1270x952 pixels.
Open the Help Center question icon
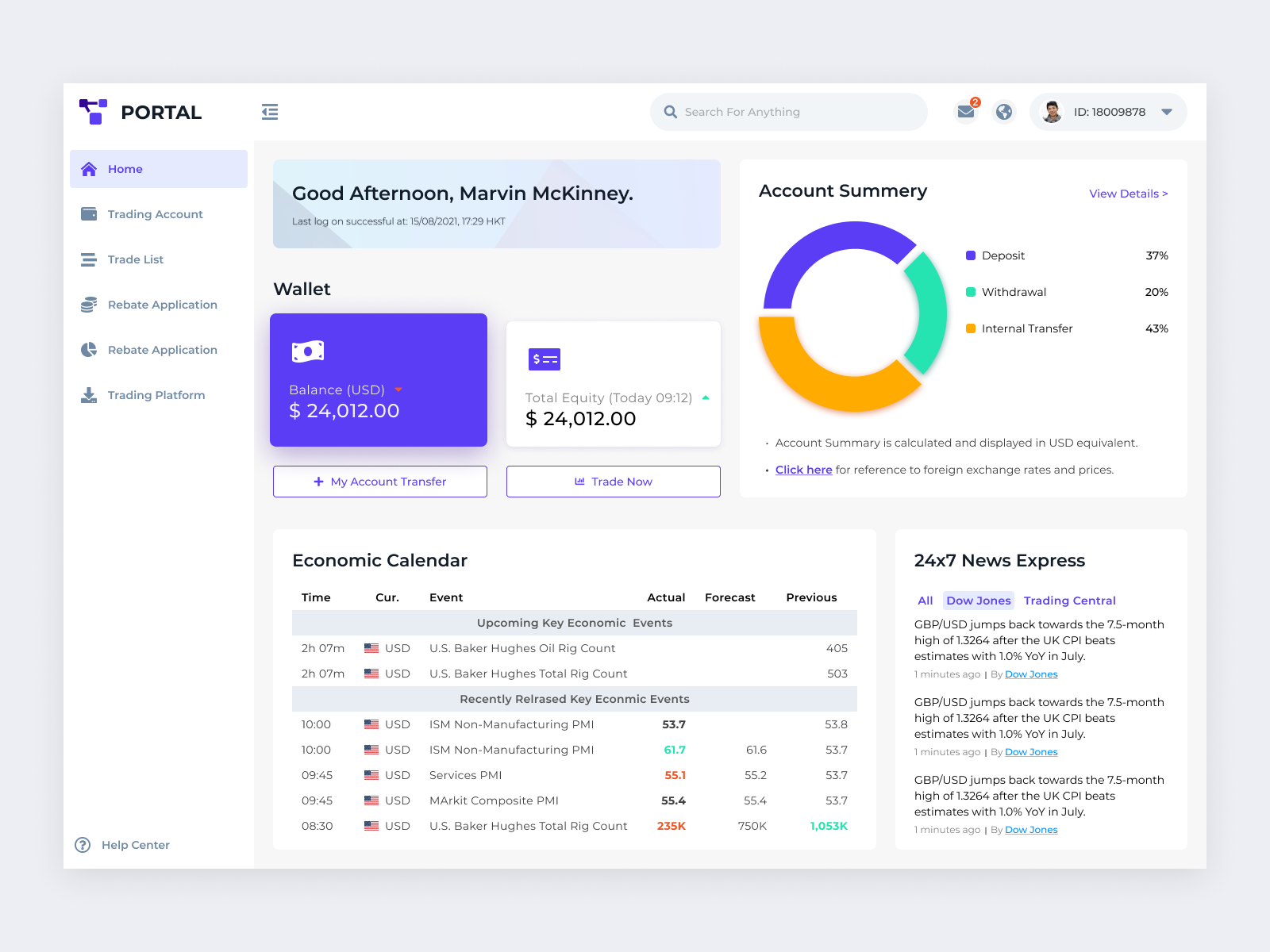coord(83,845)
